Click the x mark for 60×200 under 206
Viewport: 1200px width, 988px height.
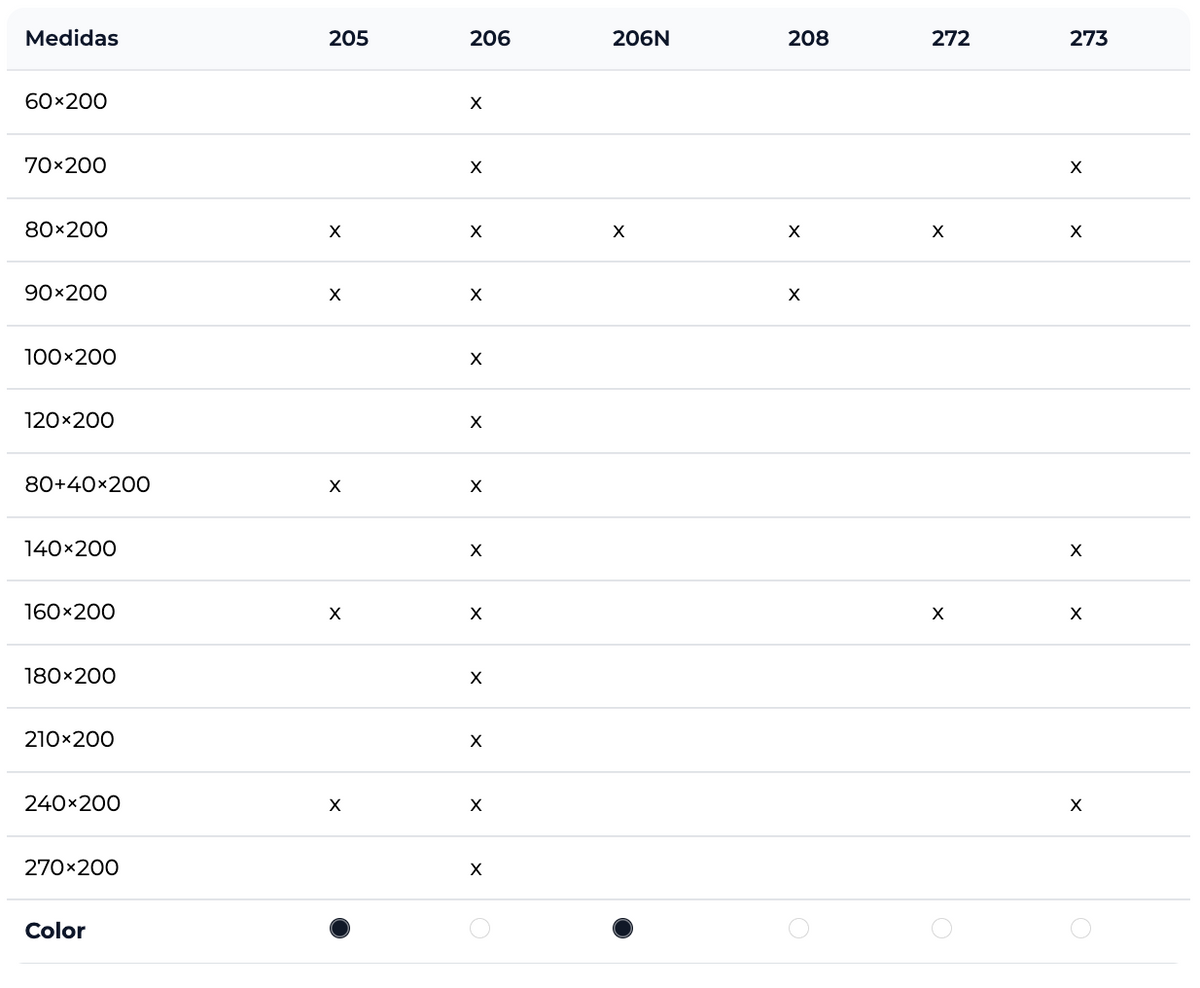pyautogui.click(x=476, y=103)
